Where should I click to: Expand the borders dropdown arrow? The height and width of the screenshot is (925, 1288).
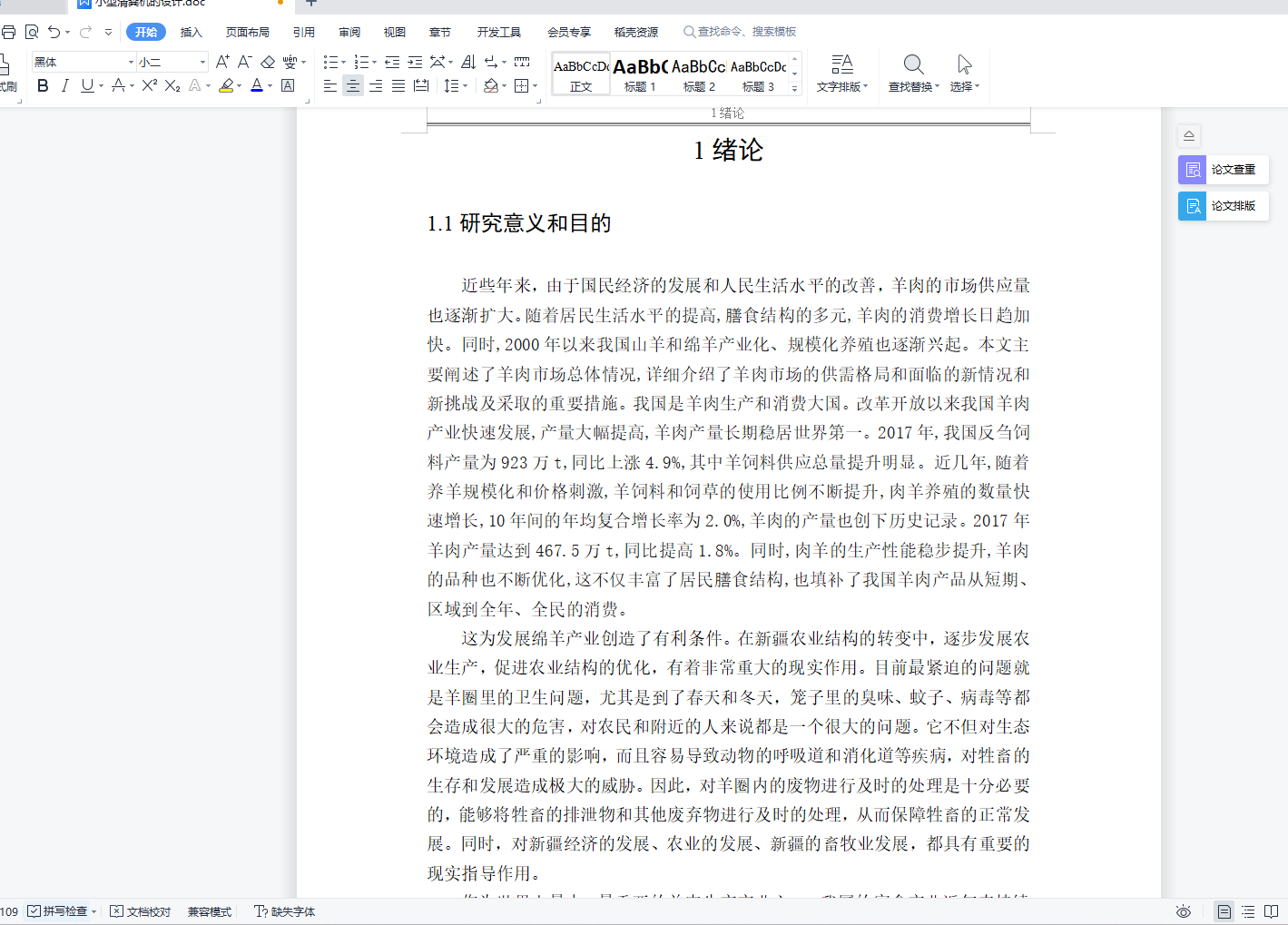pyautogui.click(x=536, y=86)
